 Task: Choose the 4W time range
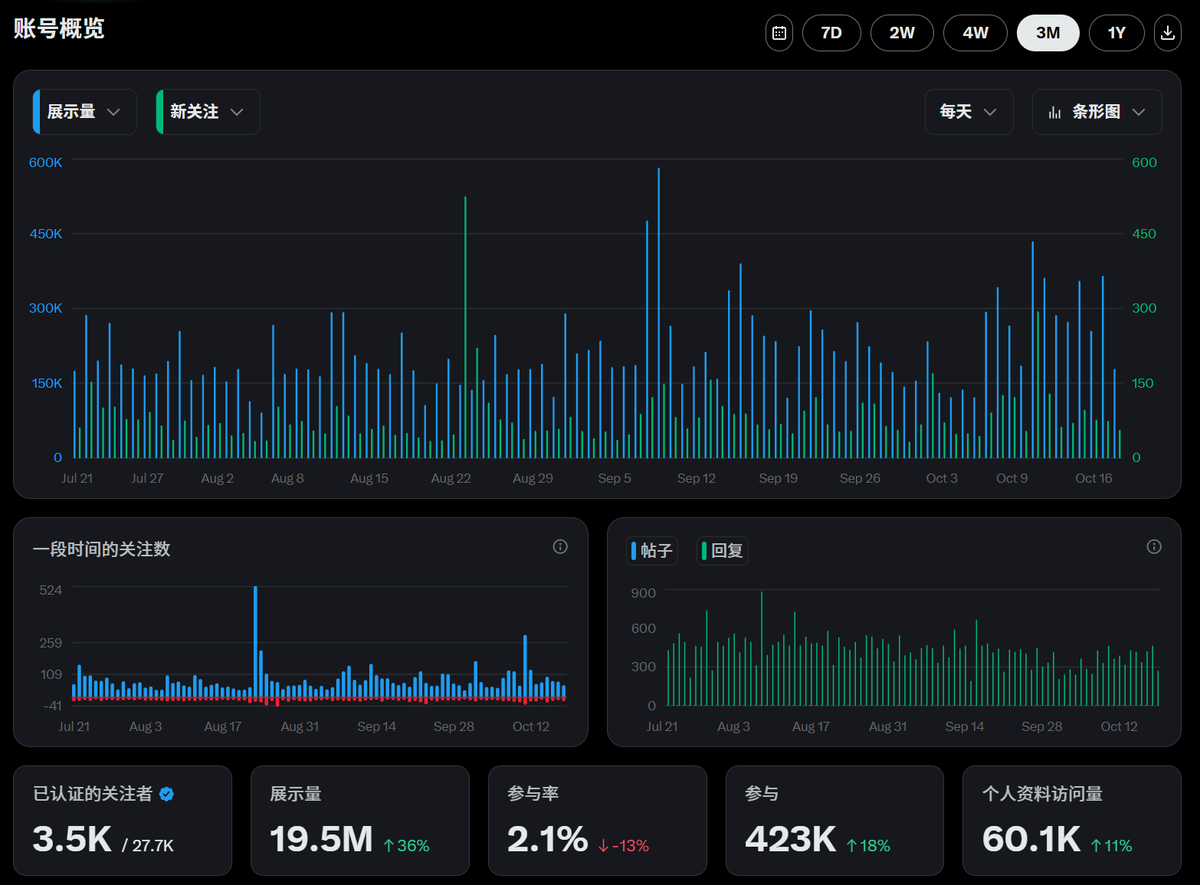click(975, 33)
